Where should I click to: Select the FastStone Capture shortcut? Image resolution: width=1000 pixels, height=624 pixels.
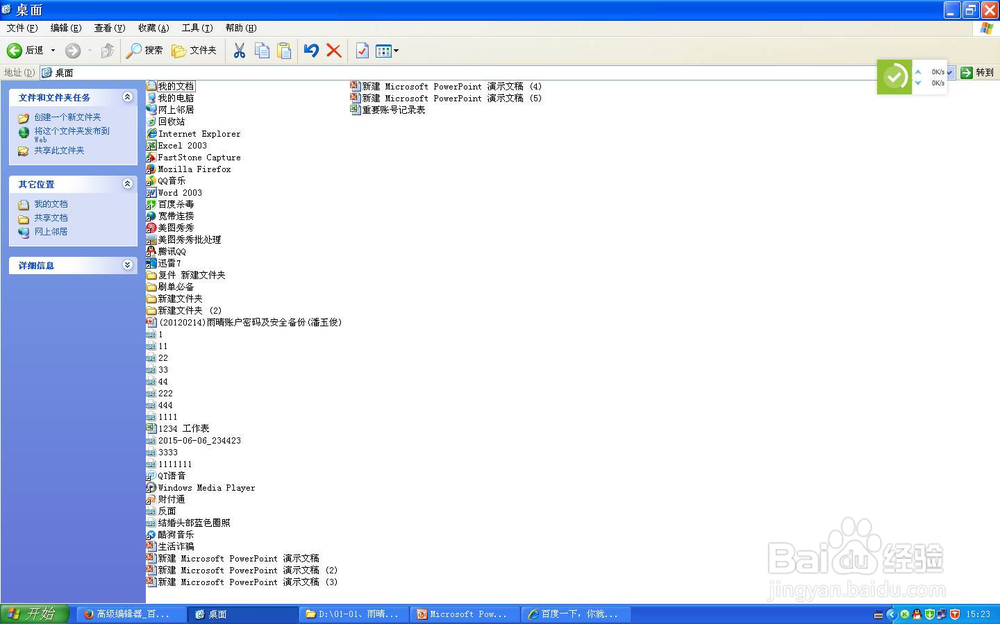(194, 158)
